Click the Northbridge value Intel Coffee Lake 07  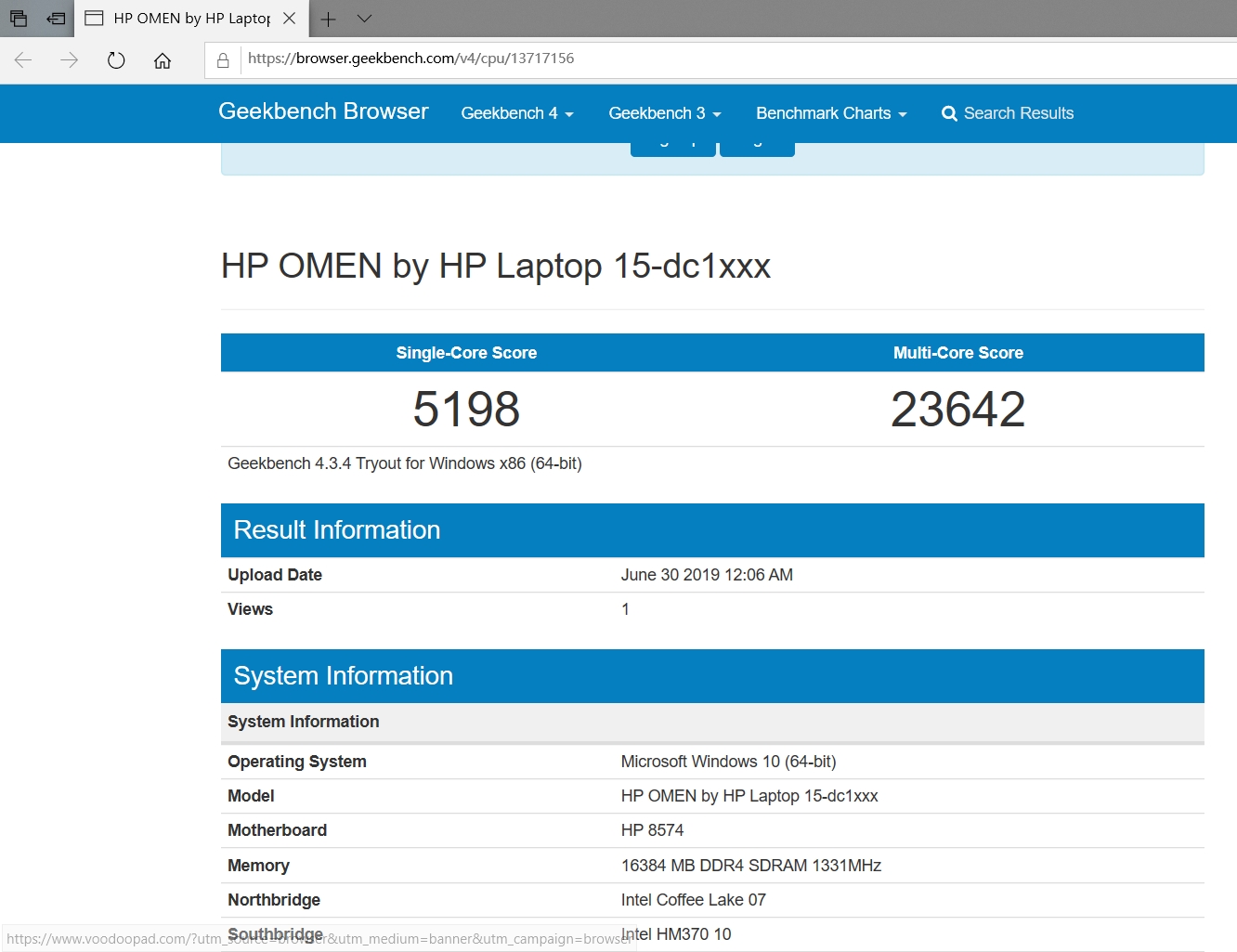(x=694, y=900)
